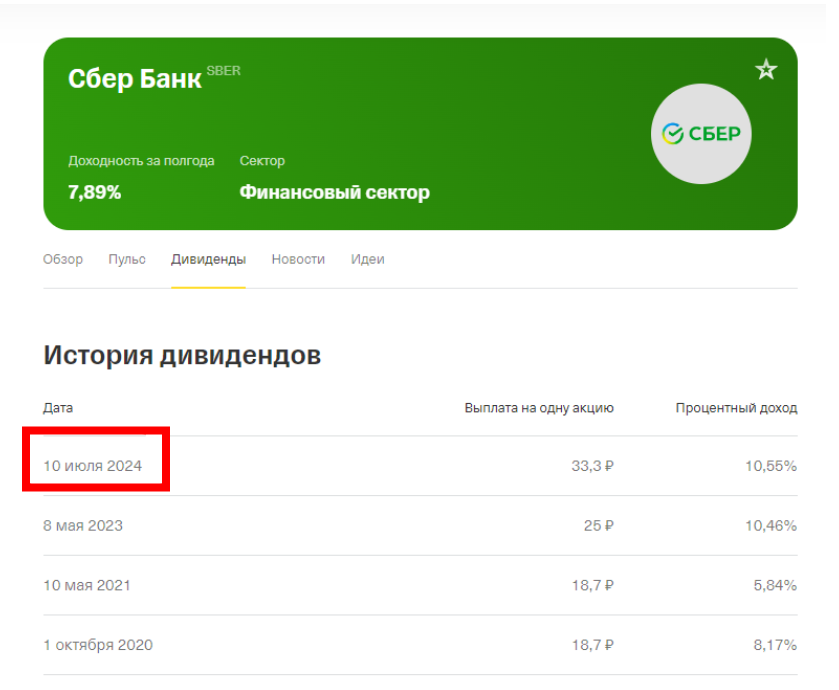Go to the Идеи tab

click(x=368, y=259)
